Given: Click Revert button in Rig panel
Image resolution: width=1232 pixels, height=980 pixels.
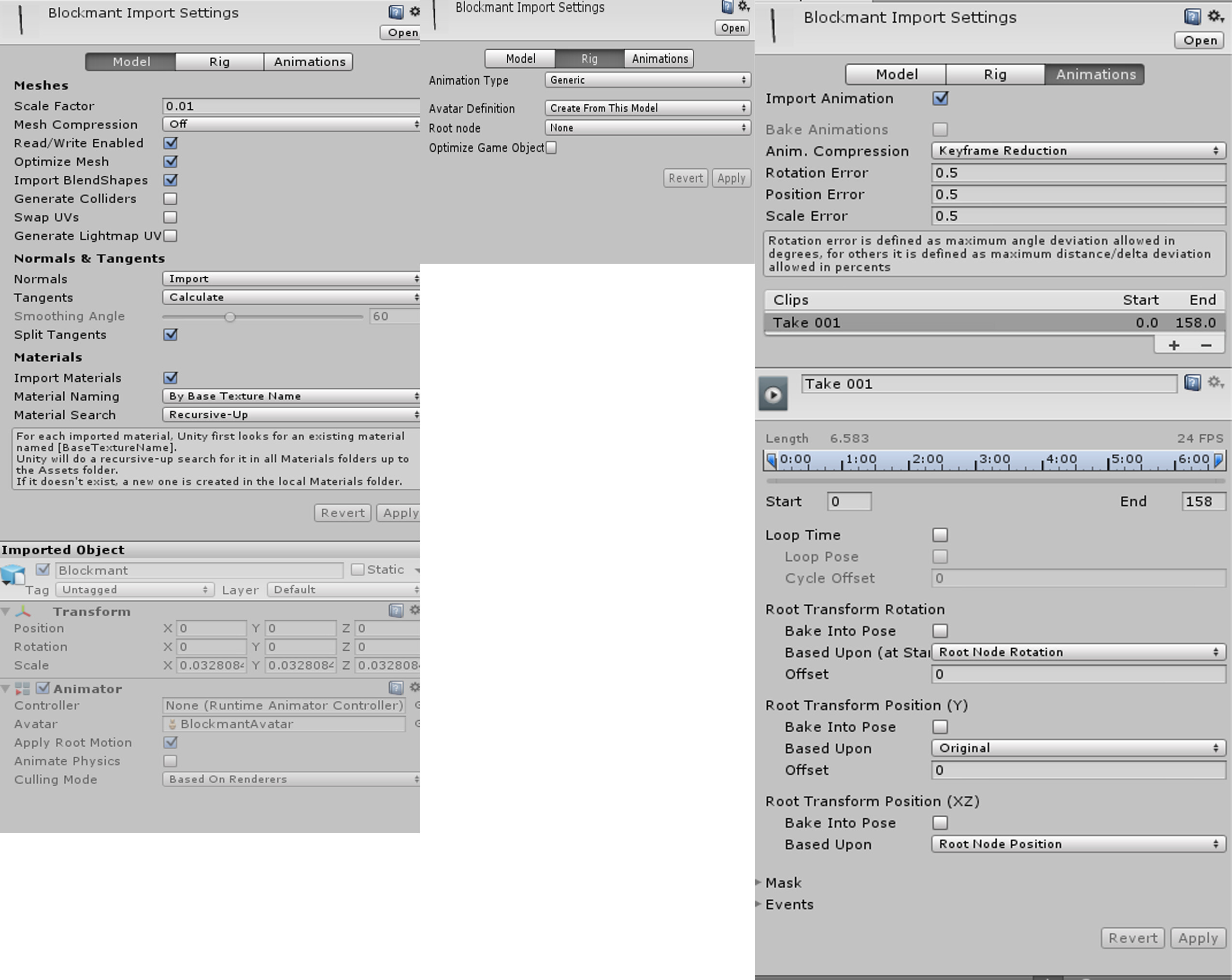Looking at the screenshot, I should click(x=685, y=178).
